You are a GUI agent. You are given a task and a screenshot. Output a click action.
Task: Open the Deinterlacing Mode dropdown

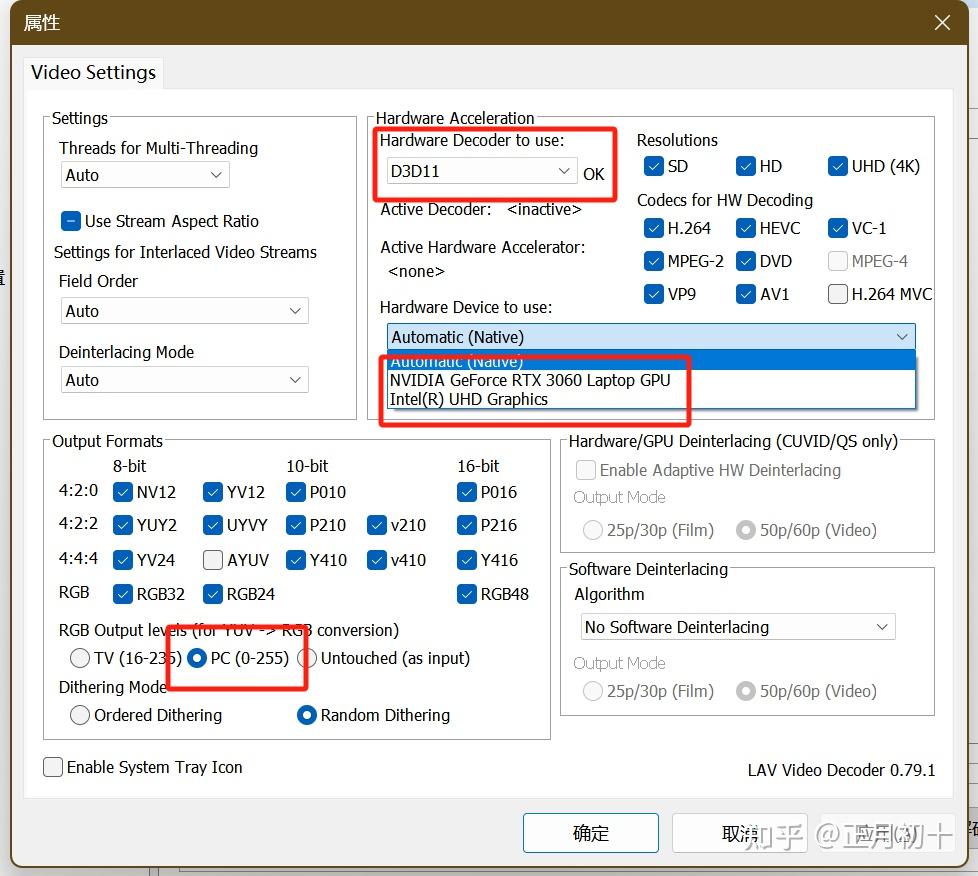185,380
